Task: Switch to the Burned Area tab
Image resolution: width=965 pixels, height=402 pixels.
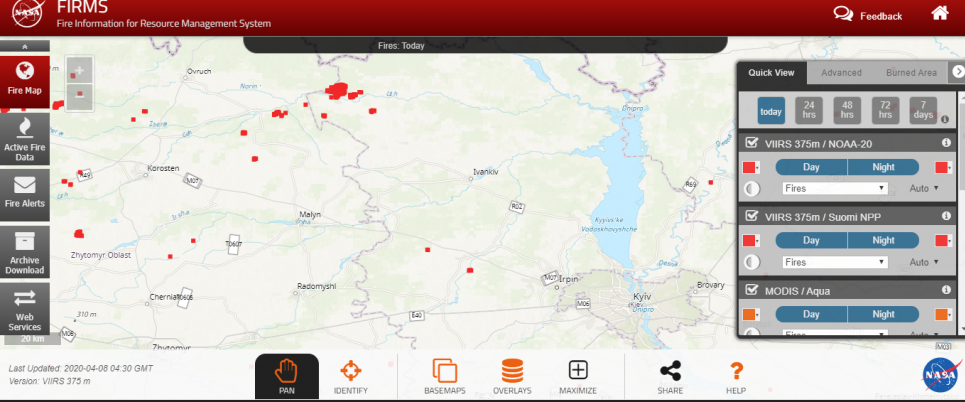Action: pos(911,73)
